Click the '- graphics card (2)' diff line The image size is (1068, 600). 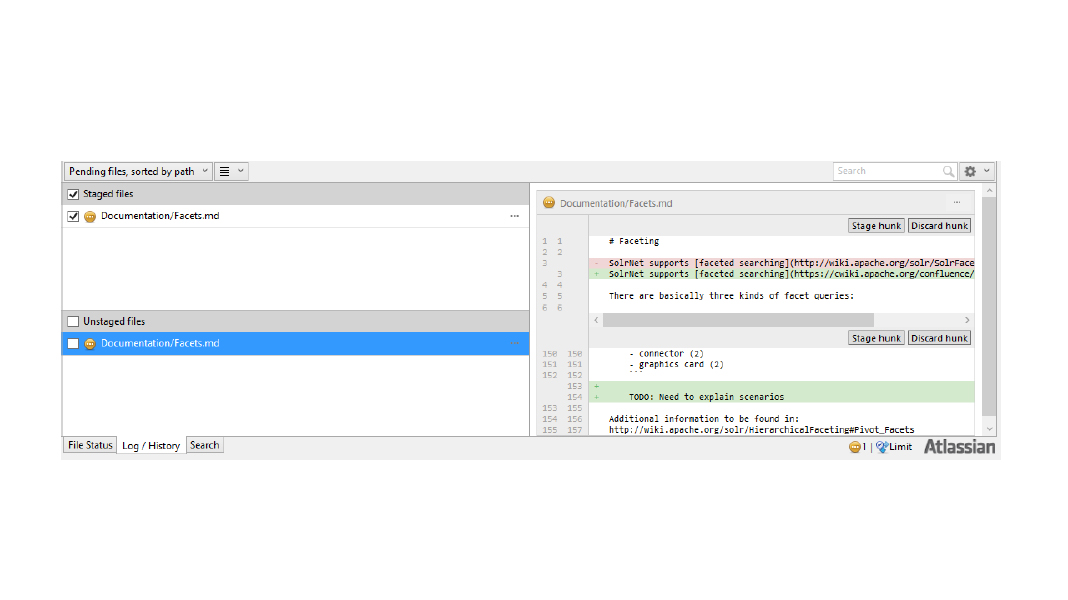tap(676, 364)
